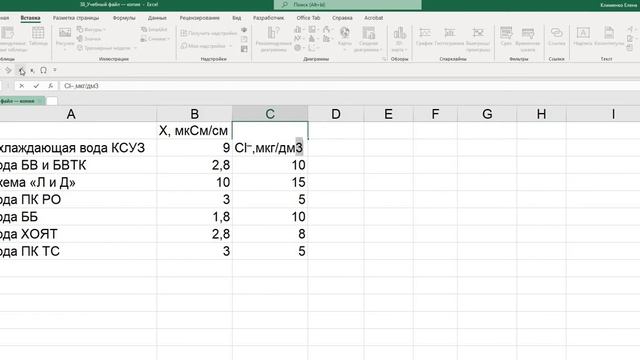Select value 1,8 in column B
The height and width of the screenshot is (360, 640).
[195, 217]
